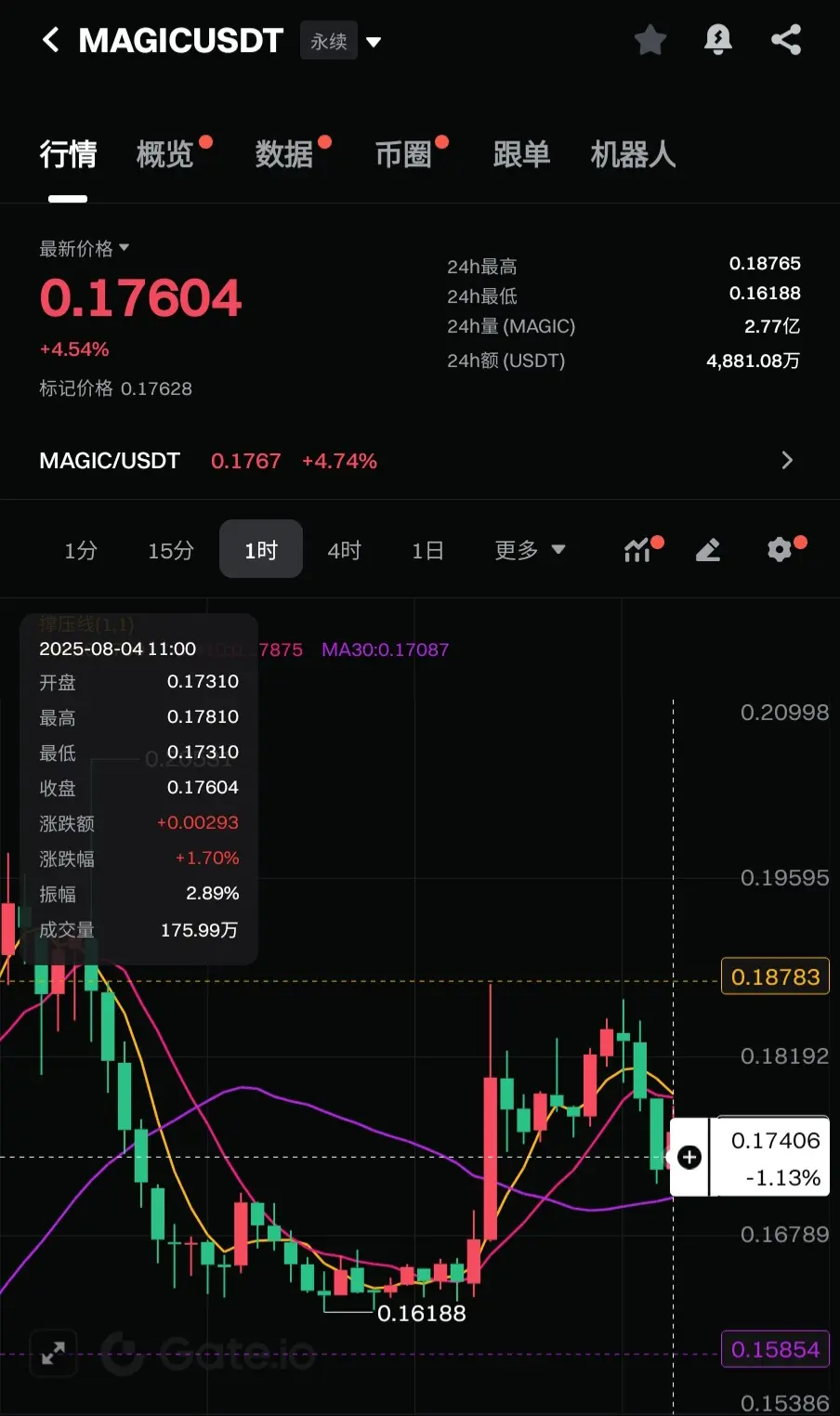Select the 永续 contract tag
Image resolution: width=840 pixels, height=1416 pixels.
click(x=329, y=42)
